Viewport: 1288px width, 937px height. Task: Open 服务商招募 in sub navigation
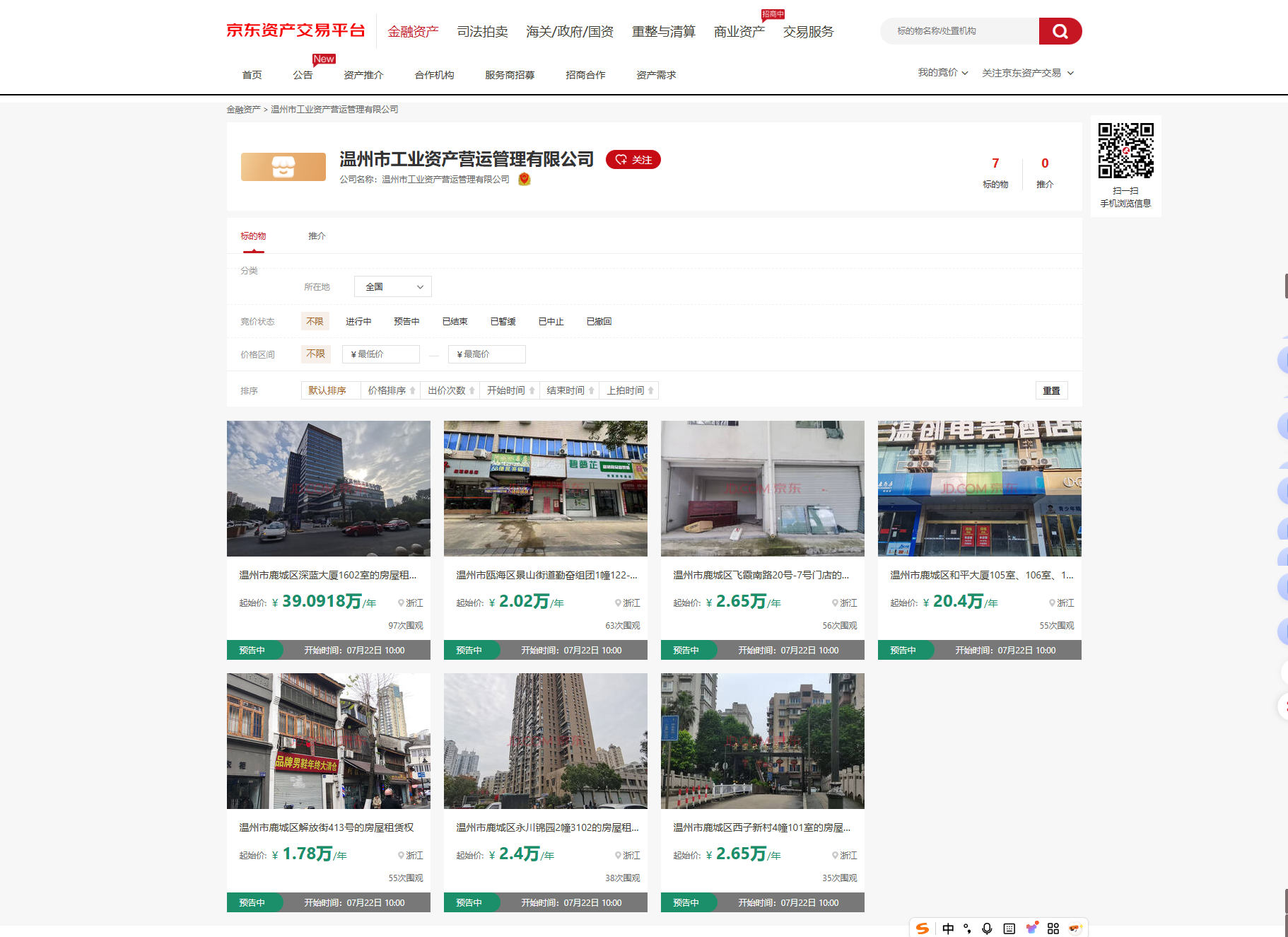tap(510, 75)
